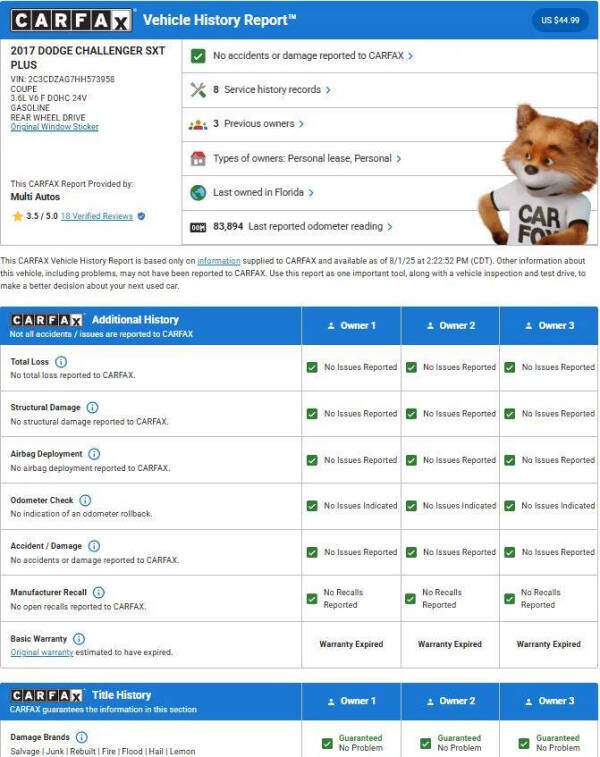The width and height of the screenshot is (600, 757).
Task: Click Owner 3 Airbag Deployment green checkmark
Action: coord(509,460)
